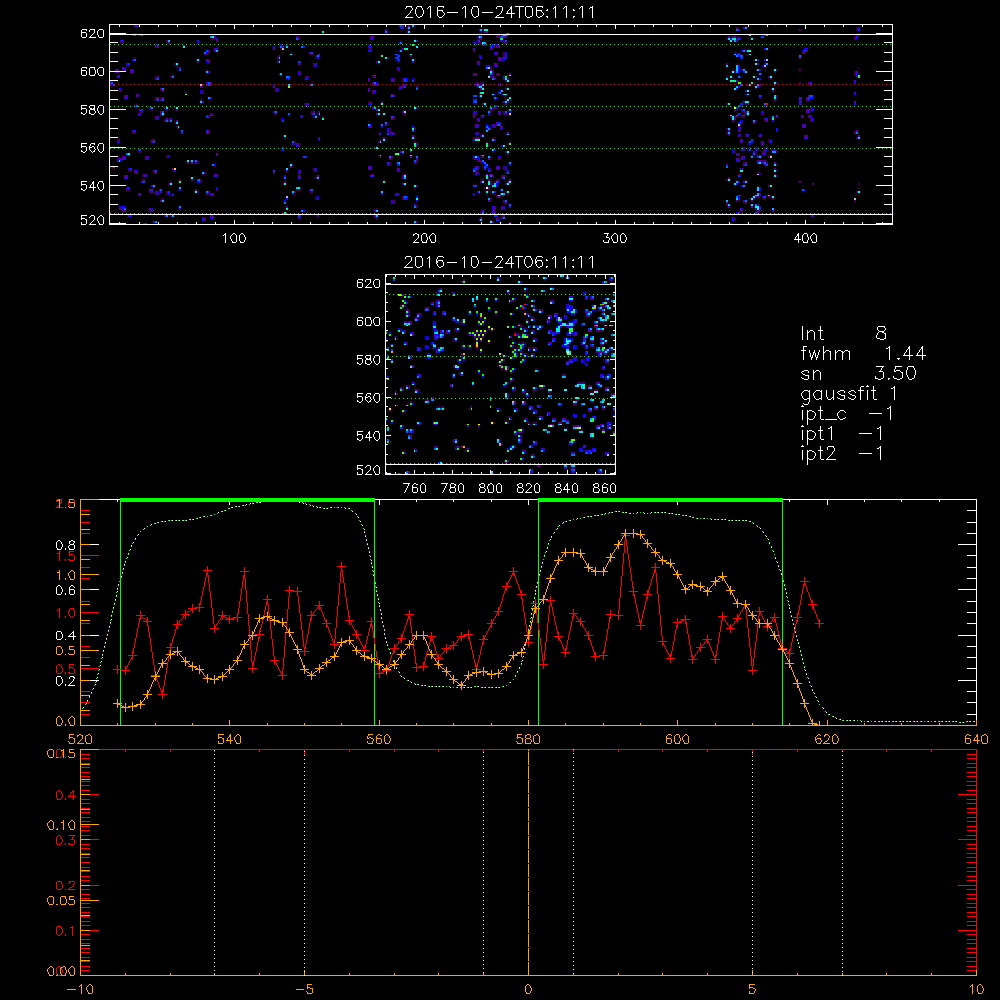The image size is (1000, 1000).
Task: Select the 'ipt2 -1' readout line
Action: (842, 453)
